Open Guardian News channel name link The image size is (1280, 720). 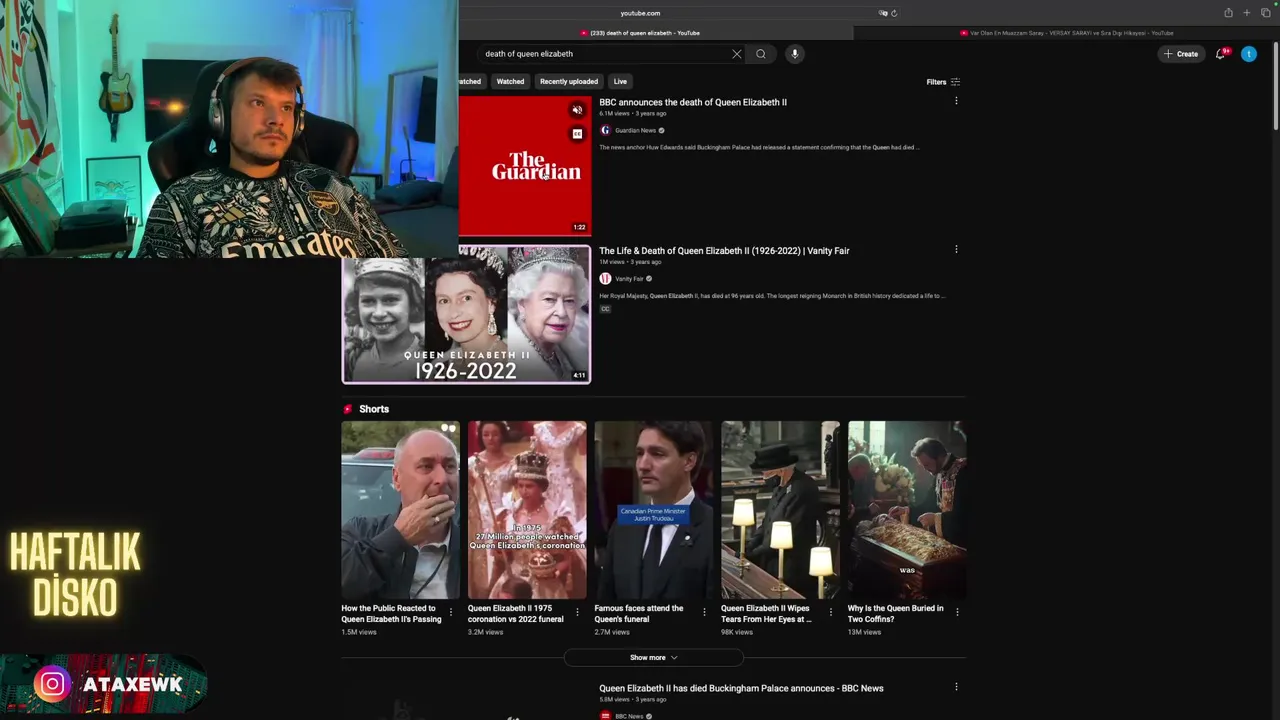click(x=635, y=130)
